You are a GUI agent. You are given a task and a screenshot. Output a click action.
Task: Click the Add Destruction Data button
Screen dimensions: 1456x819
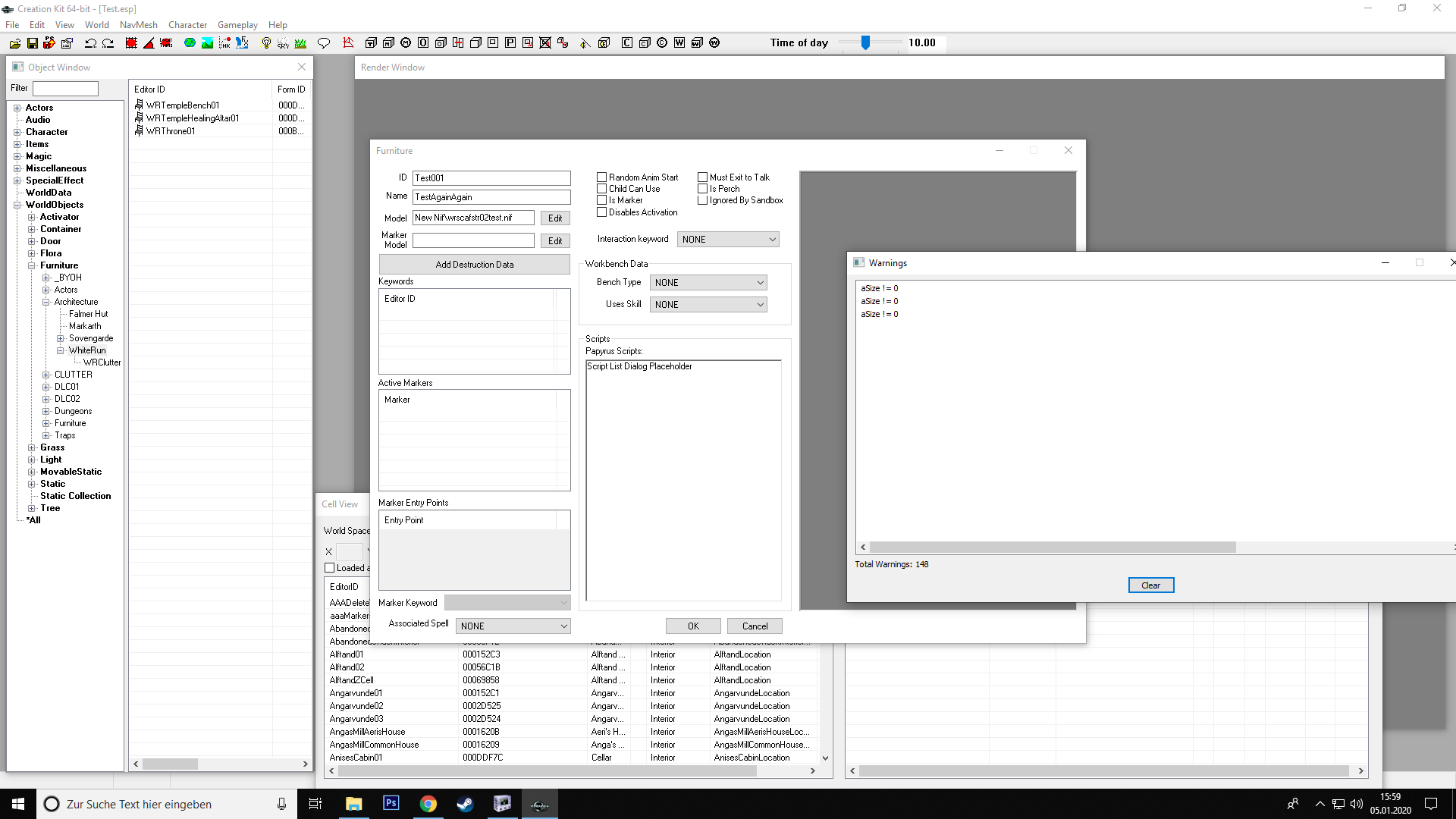[475, 265]
